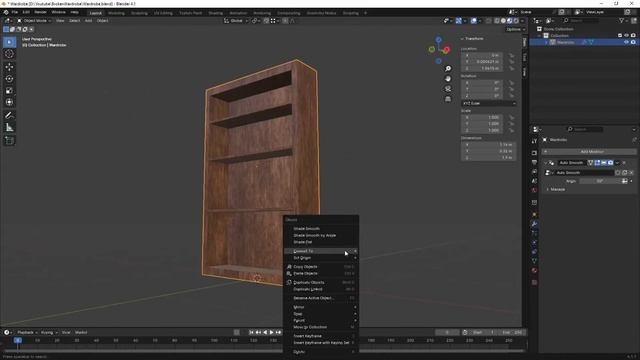Open the Tool properties tab
640x360 pixels.
pos(534,141)
